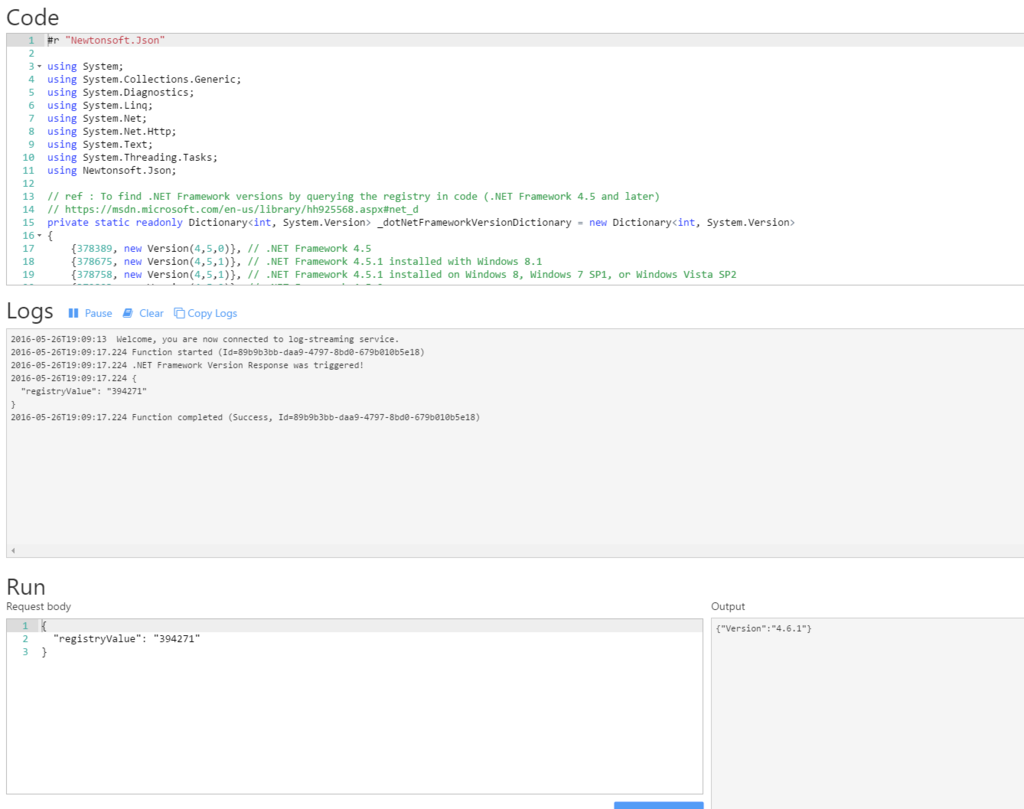Click the Pause icon's double-bar symbol
The image size is (1024, 809).
[76, 312]
